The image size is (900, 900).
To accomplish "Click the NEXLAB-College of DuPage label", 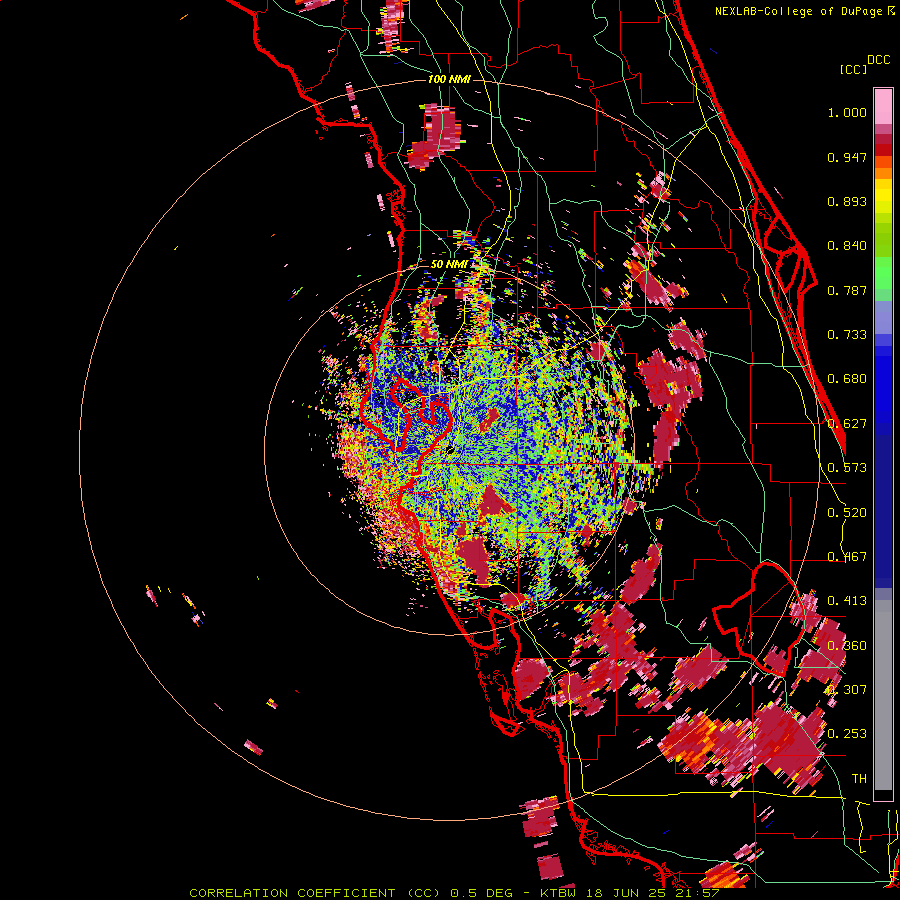I will pyautogui.click(x=798, y=11).
